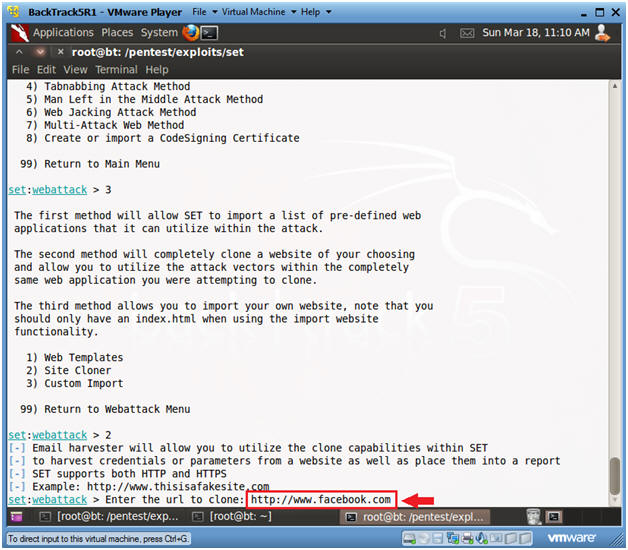This screenshot has width=628, height=550.
Task: Switch to first taskbar window [root@bt: /pentest/exp...
Action: [109, 517]
